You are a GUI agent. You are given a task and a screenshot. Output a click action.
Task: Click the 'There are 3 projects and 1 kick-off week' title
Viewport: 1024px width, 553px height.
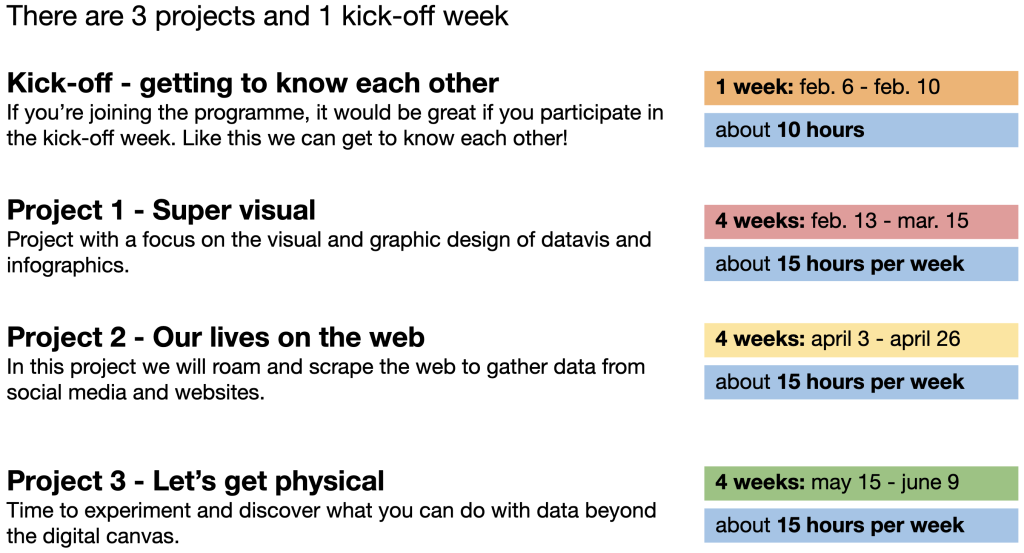point(257,16)
